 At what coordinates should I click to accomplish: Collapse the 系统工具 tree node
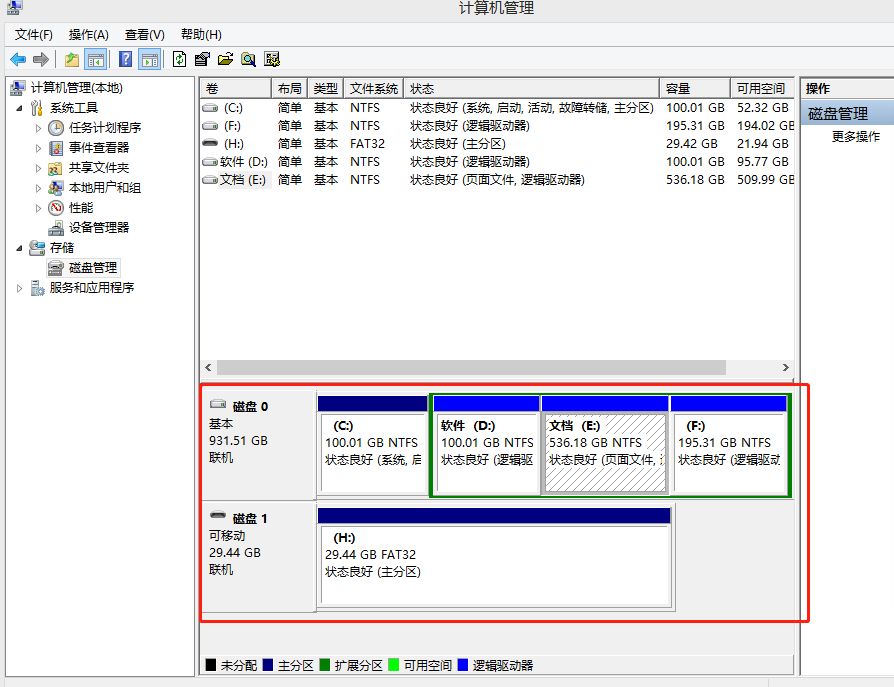tap(19, 108)
